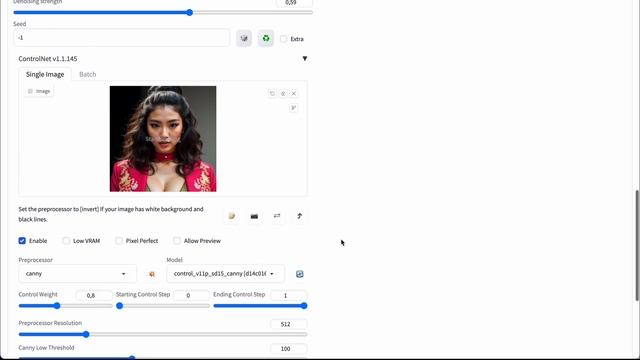Click the Seed input field
Viewport: 640px width, 360px height.
[121, 38]
